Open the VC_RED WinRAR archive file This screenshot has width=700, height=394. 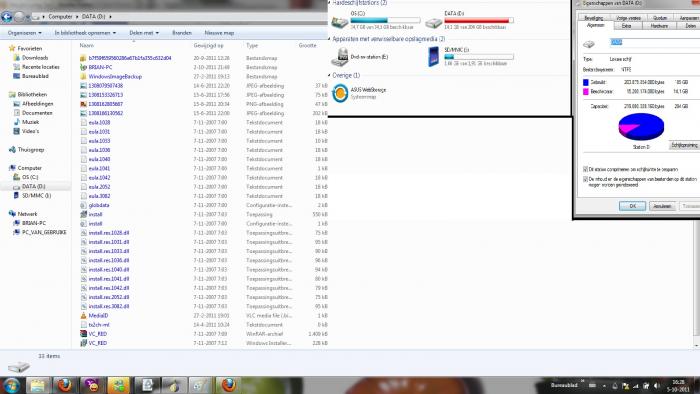97,334
